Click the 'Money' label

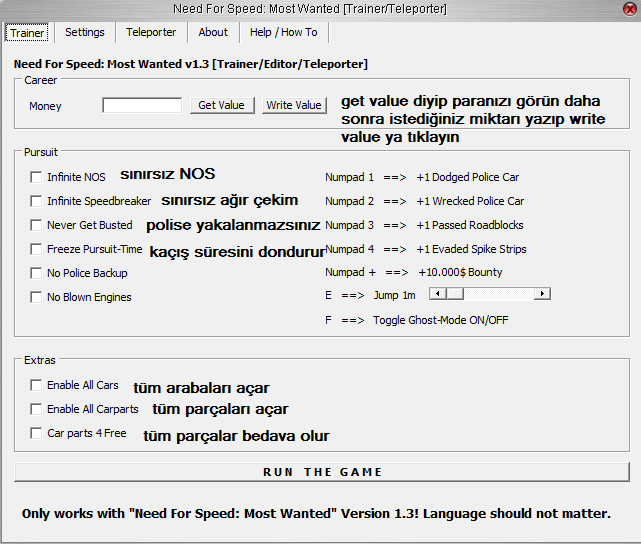[45, 106]
